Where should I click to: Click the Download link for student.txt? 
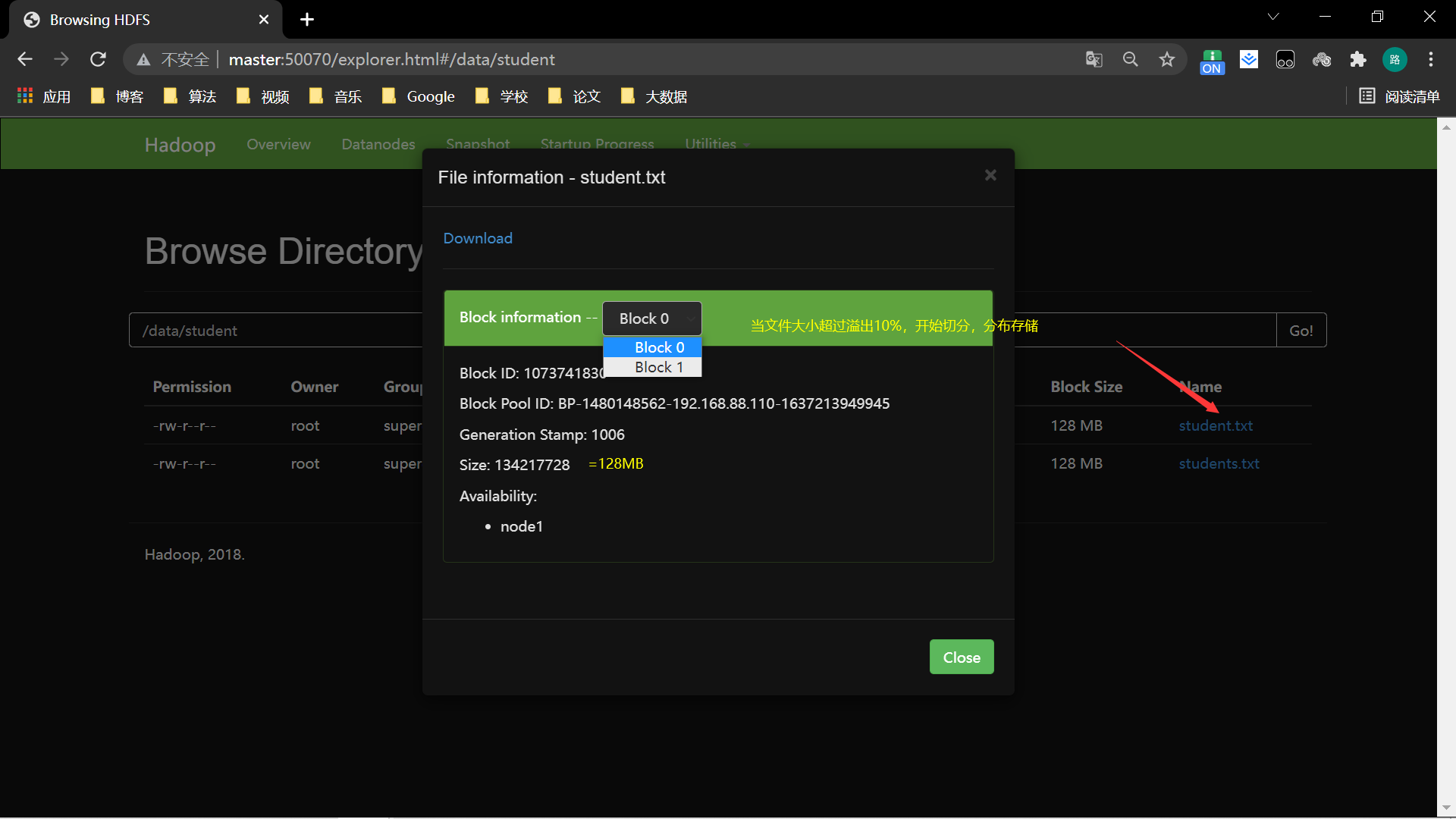pos(478,238)
